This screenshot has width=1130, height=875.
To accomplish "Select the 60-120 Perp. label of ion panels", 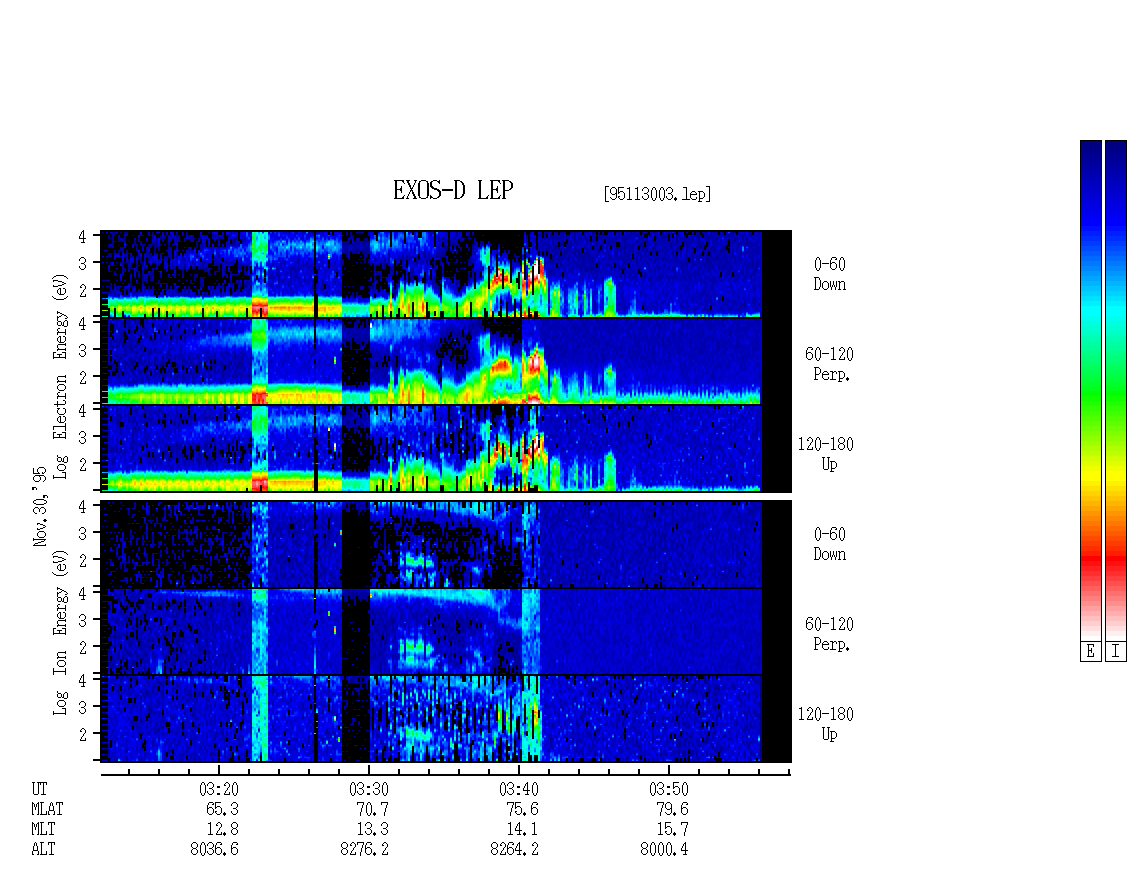I will 829,634.
